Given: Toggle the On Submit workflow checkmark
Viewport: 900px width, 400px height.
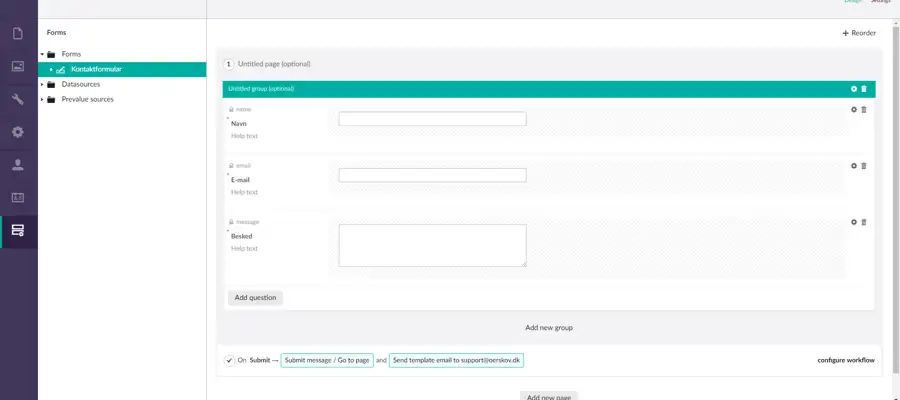Looking at the screenshot, I should (x=229, y=360).
